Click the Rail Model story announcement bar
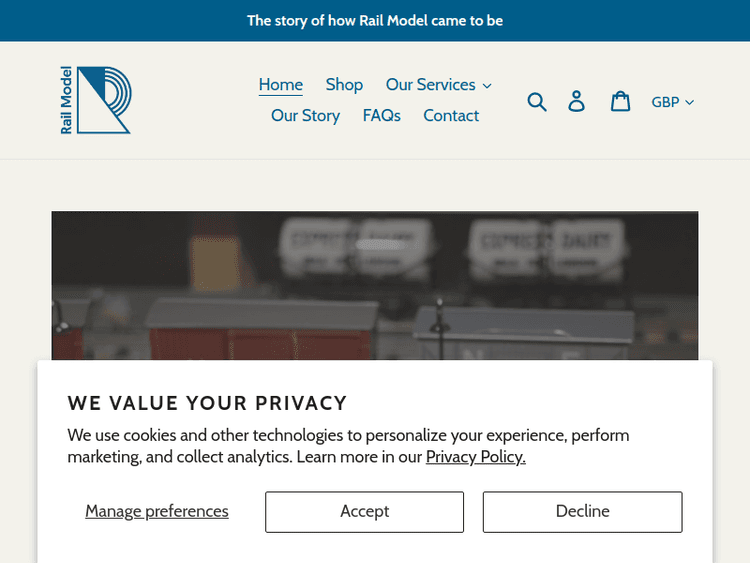Screen dimensions: 750x563 (375, 20)
